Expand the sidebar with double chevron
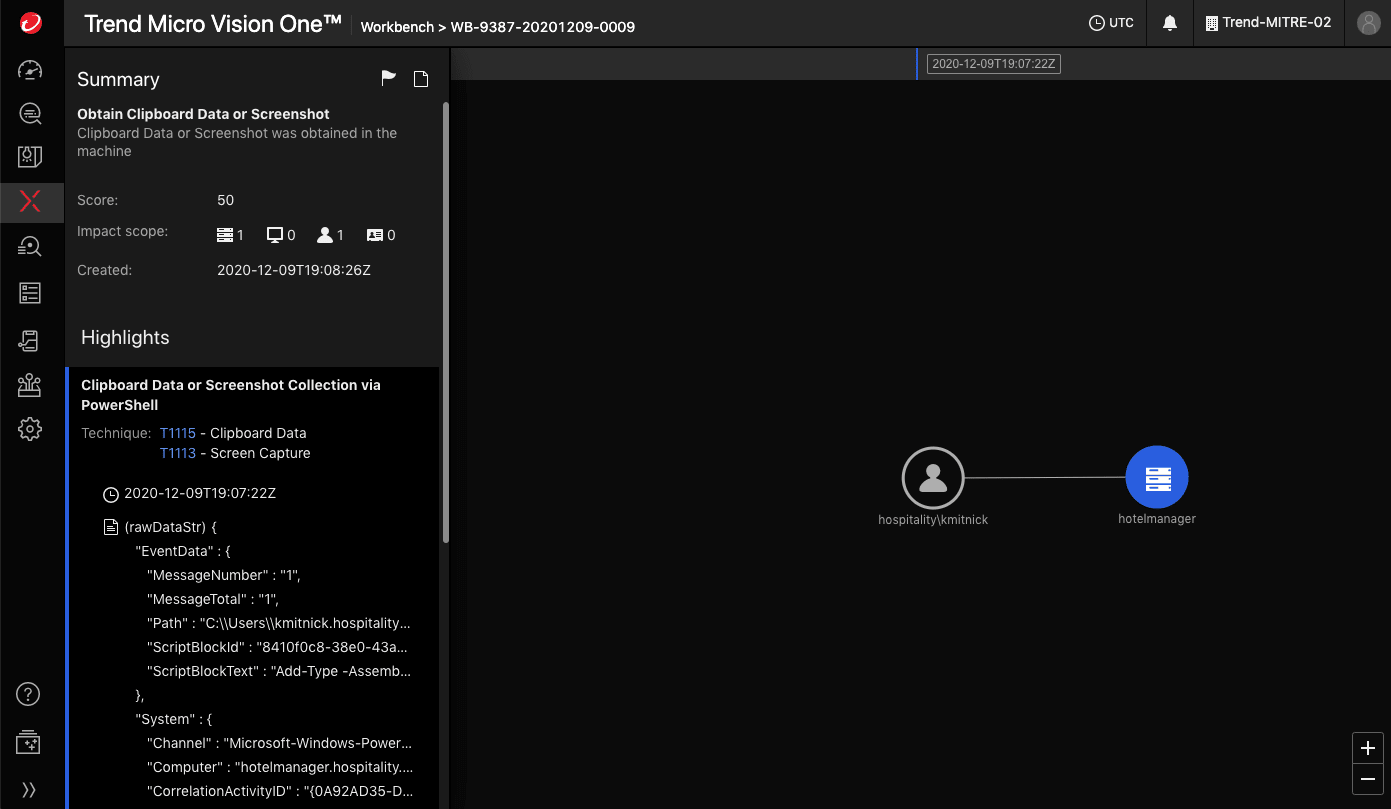The height and width of the screenshot is (809, 1391). point(30,789)
